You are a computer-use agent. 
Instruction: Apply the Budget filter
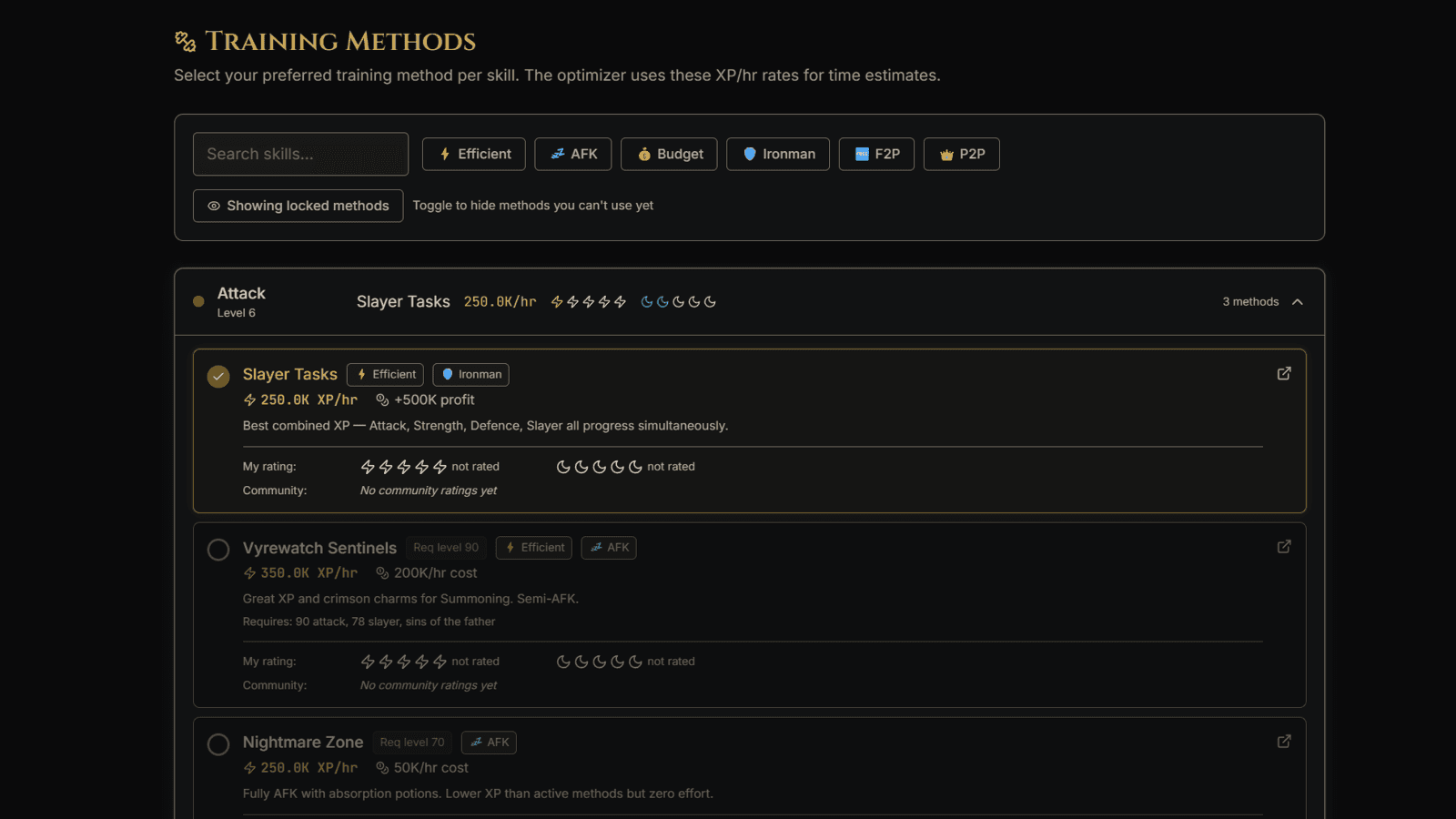[669, 154]
